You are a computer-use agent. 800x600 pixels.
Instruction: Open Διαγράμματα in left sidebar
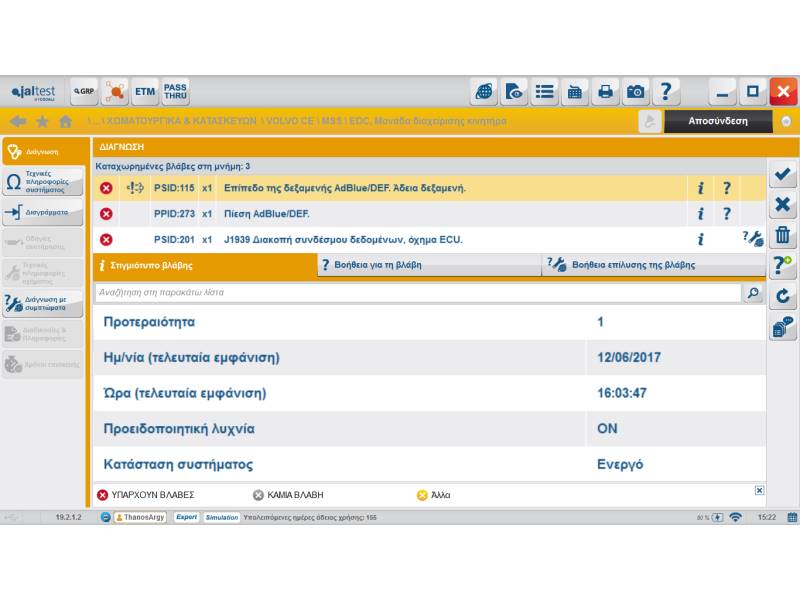42,213
